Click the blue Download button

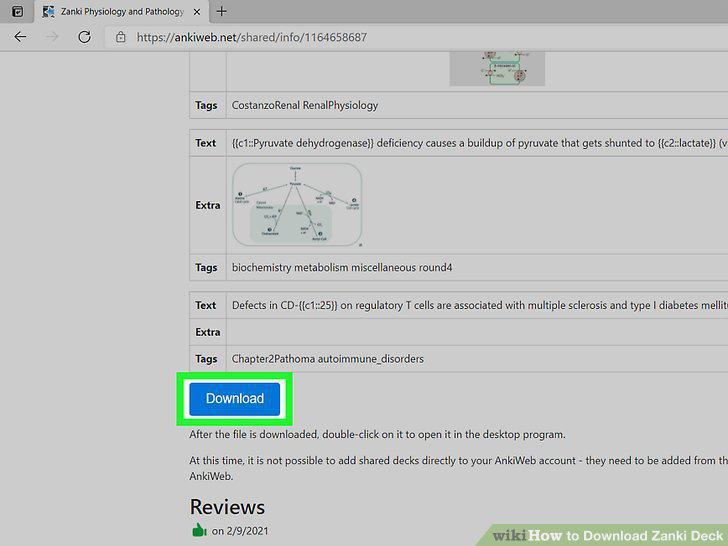[234, 398]
